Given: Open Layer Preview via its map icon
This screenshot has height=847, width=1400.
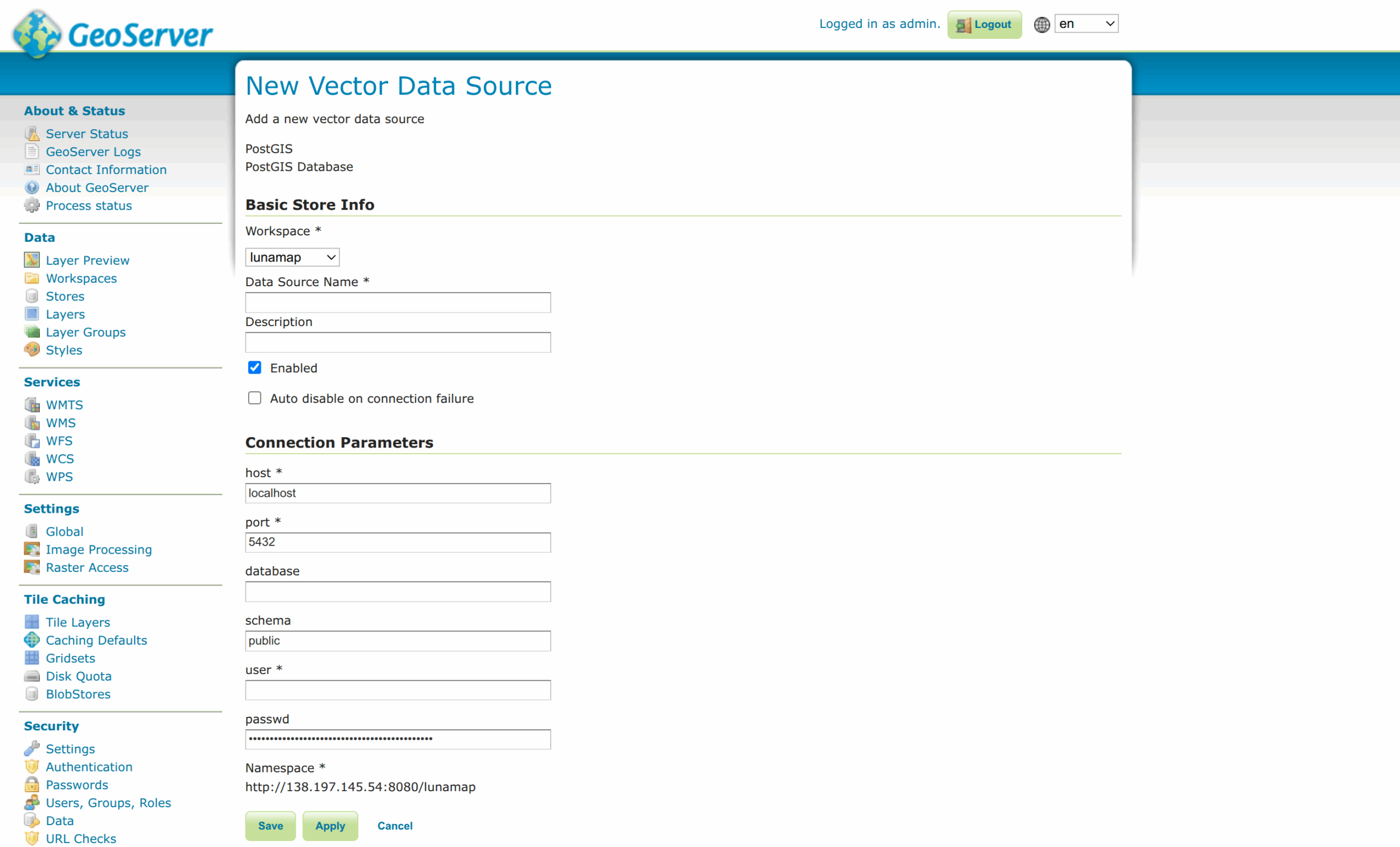Looking at the screenshot, I should coord(32,260).
